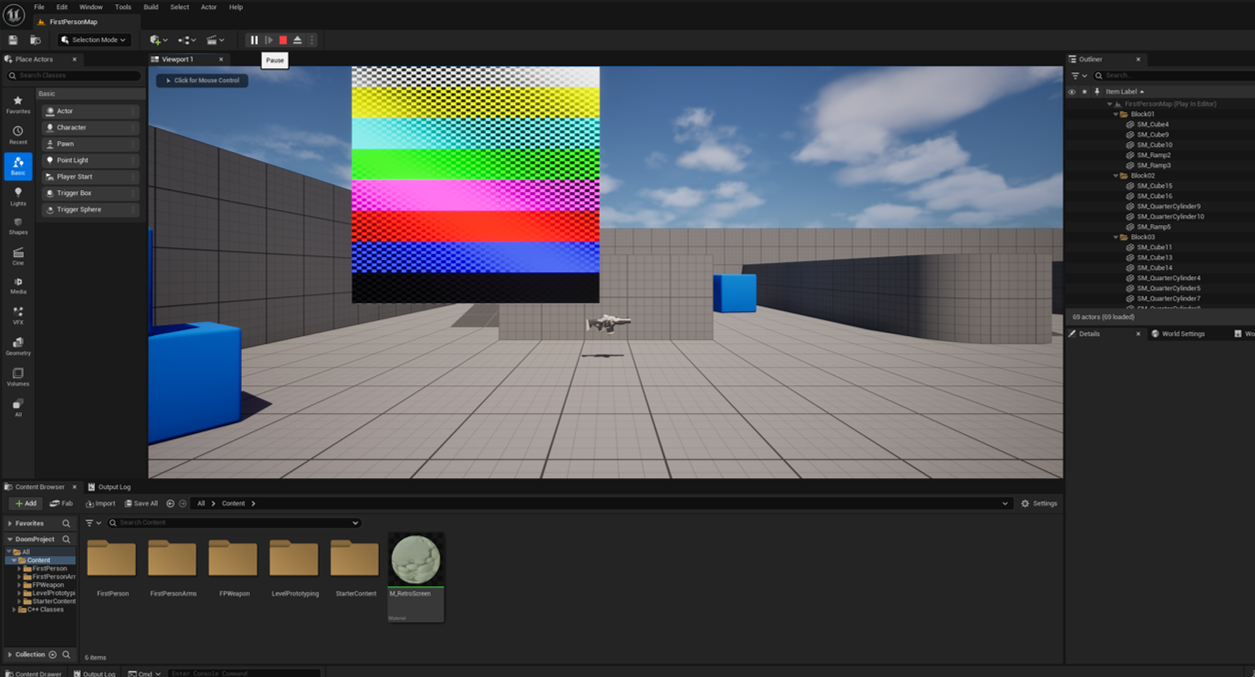Screen dimensions: 1255x677
Task: Open the File menu
Action: point(39,7)
